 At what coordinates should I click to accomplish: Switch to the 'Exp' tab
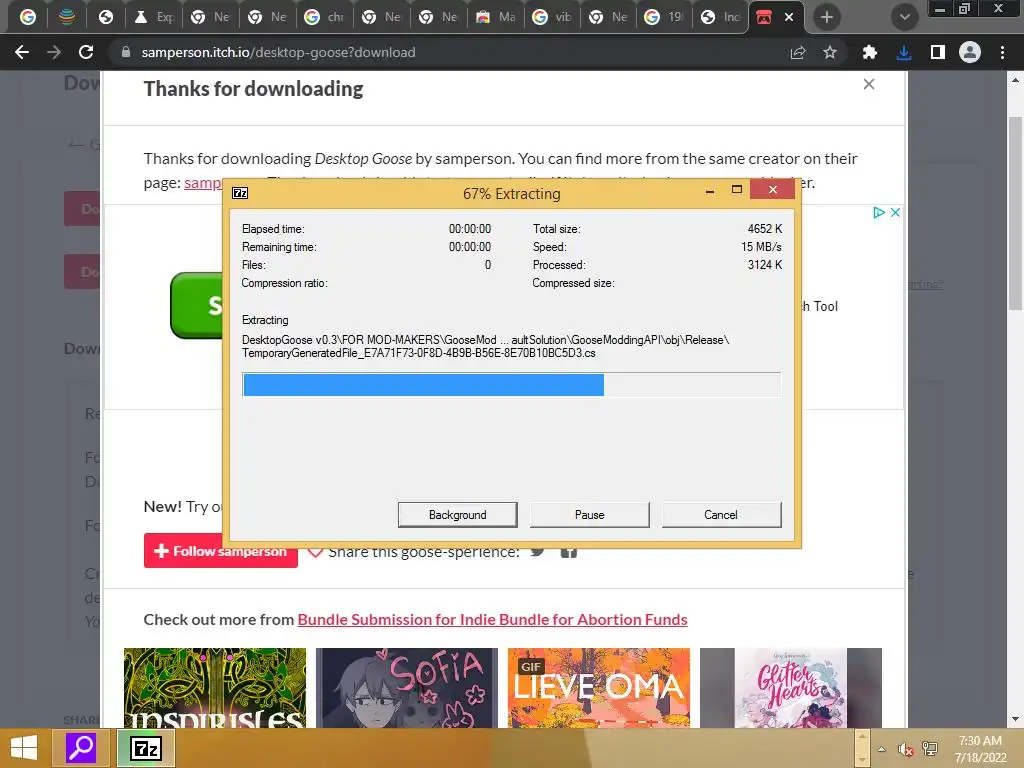[153, 17]
